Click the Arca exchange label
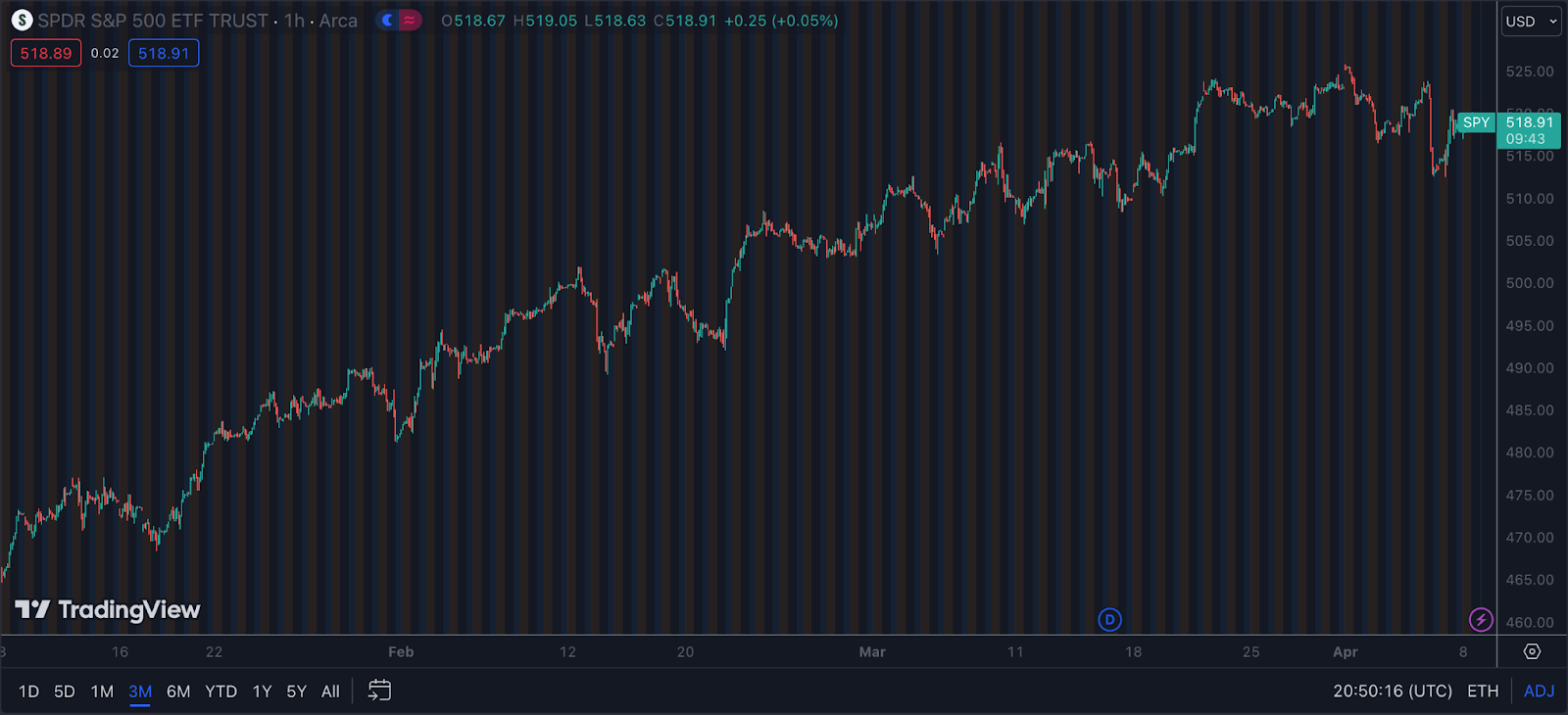 click(x=338, y=21)
